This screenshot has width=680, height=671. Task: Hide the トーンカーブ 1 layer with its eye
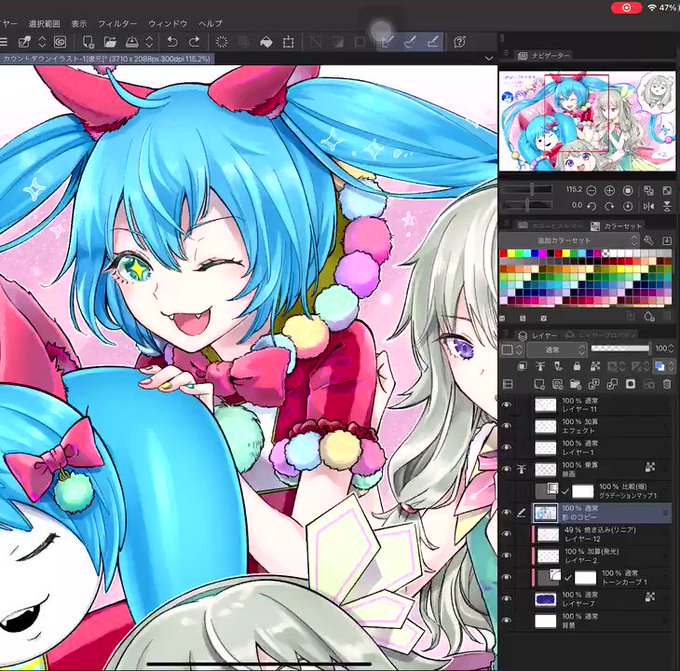click(x=506, y=577)
